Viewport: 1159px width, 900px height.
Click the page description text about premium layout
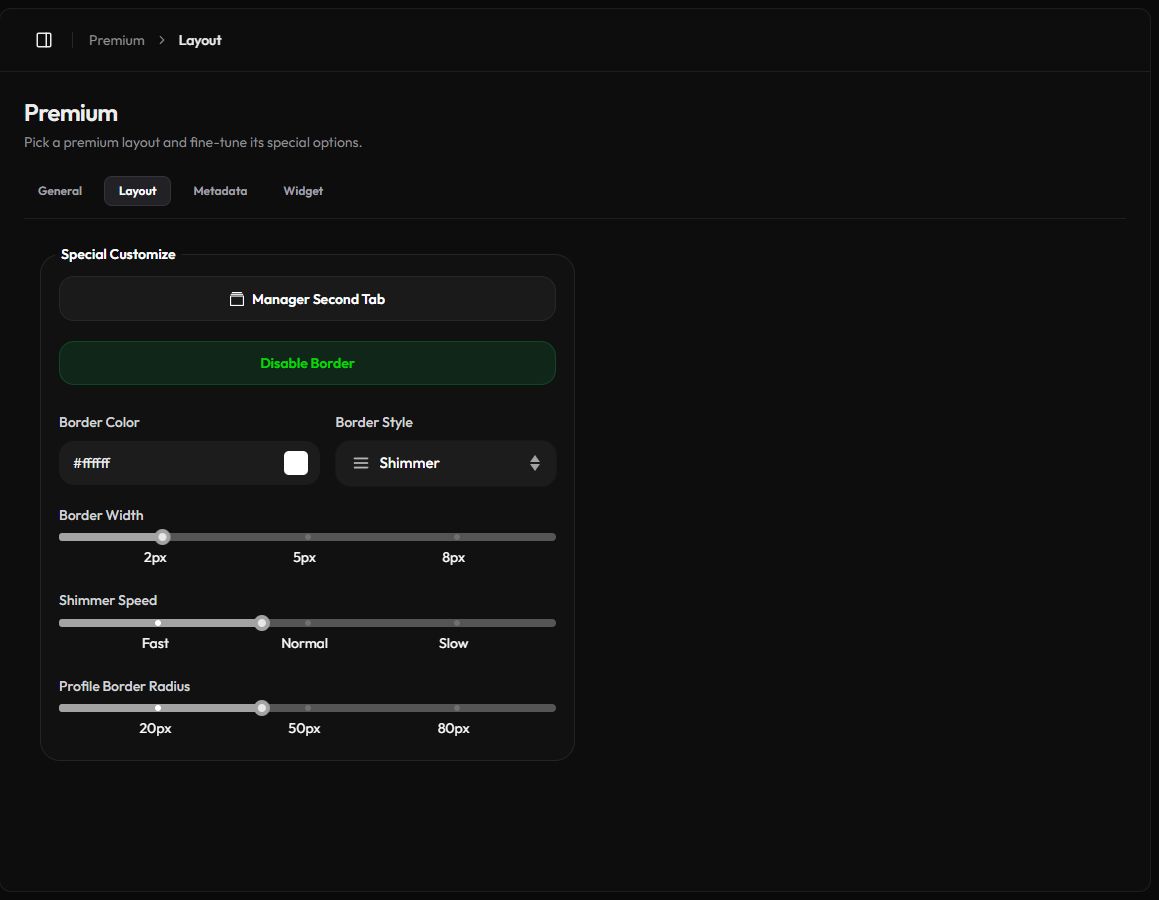click(x=193, y=142)
